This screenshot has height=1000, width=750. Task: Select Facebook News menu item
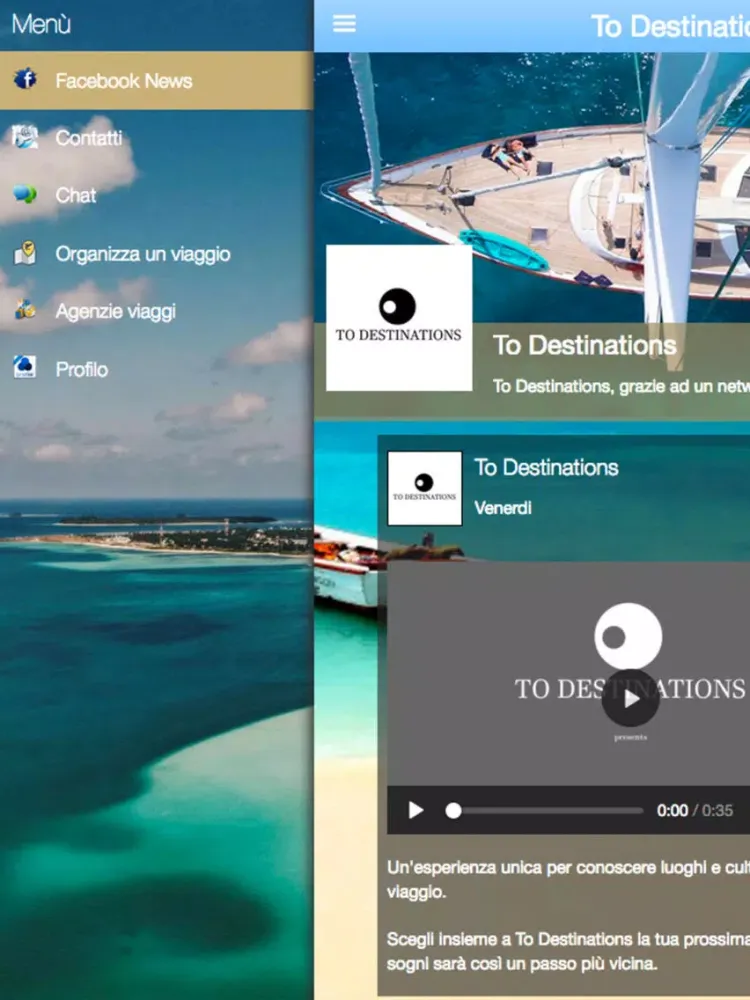[x=156, y=80]
